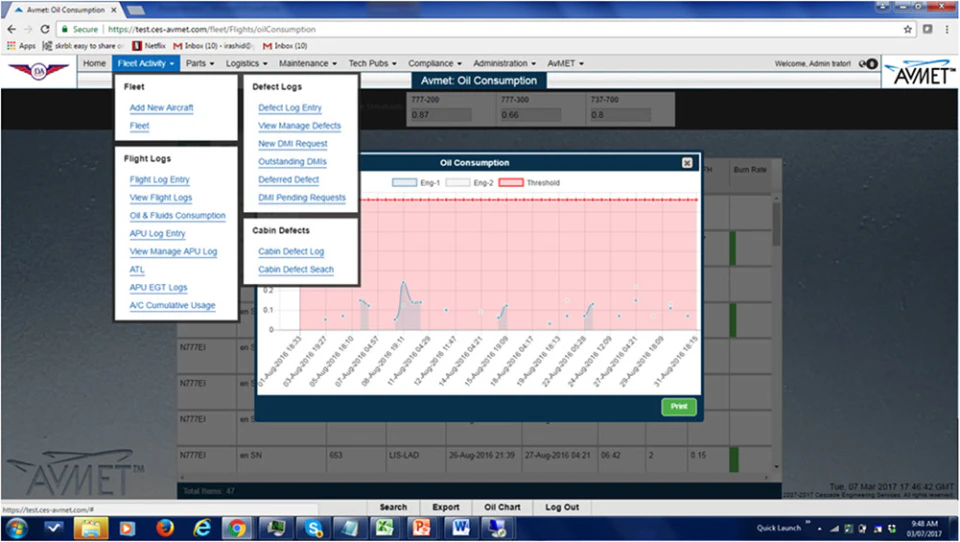Click the 777-300 threshold input field
The image size is (960, 542).
[x=530, y=115]
